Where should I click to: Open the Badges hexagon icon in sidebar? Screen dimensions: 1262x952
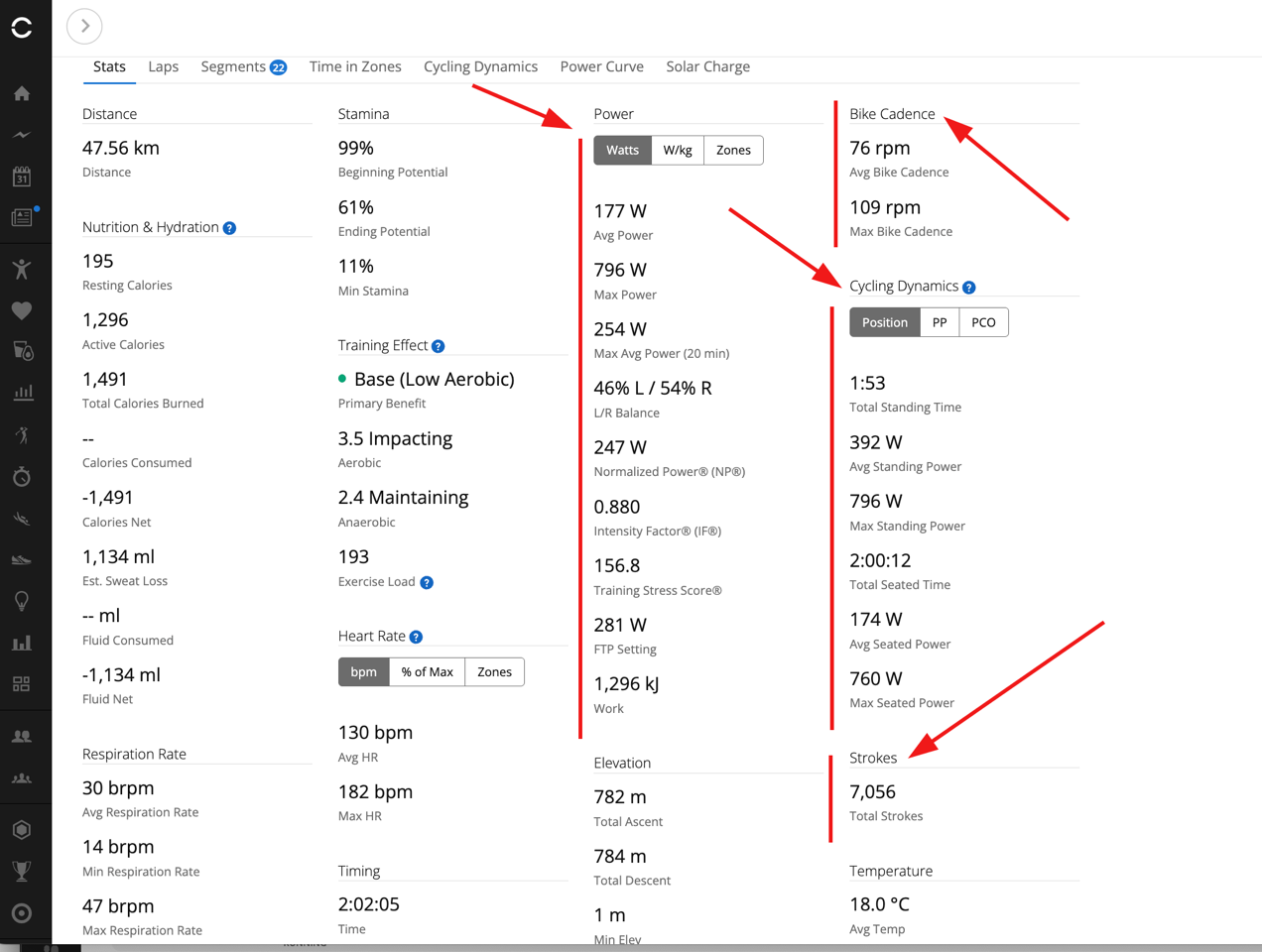point(22,829)
